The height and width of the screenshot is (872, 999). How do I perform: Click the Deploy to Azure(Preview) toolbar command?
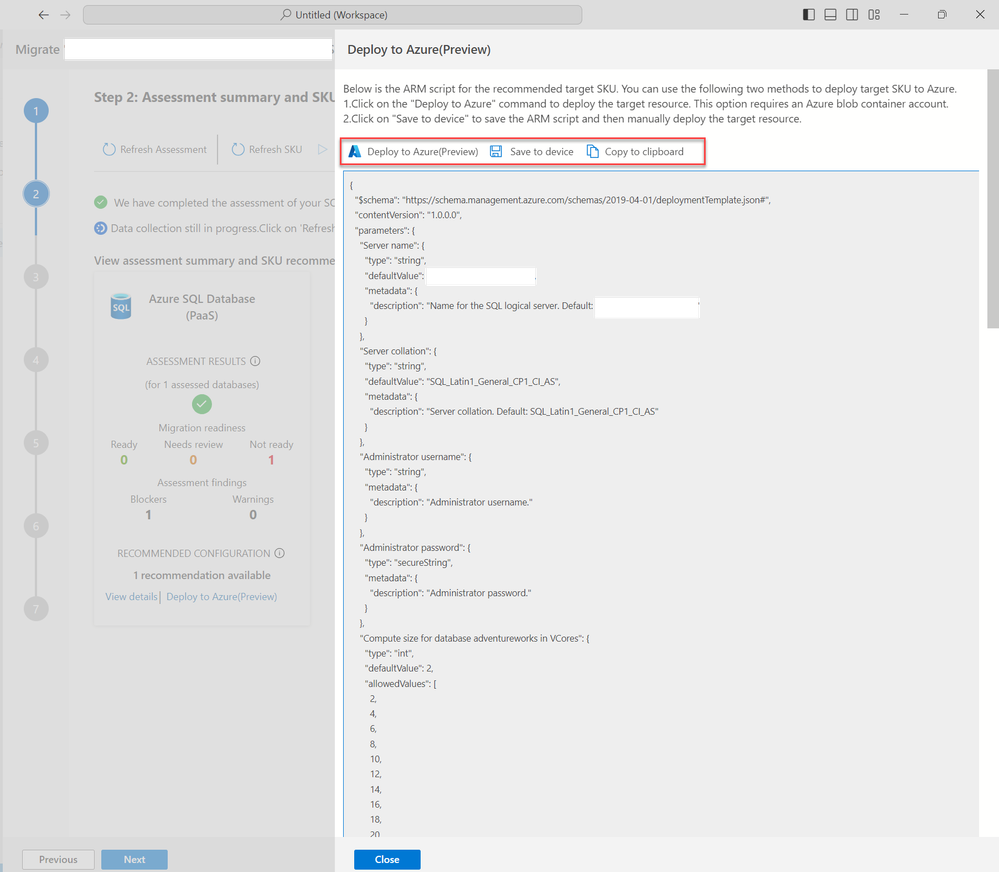(414, 152)
